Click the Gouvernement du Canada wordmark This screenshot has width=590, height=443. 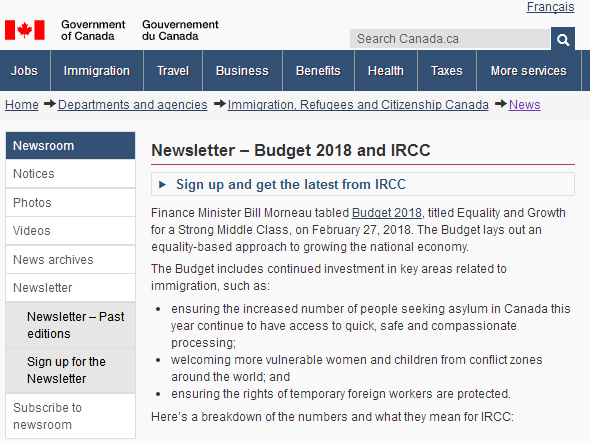pyautogui.click(x=180, y=30)
